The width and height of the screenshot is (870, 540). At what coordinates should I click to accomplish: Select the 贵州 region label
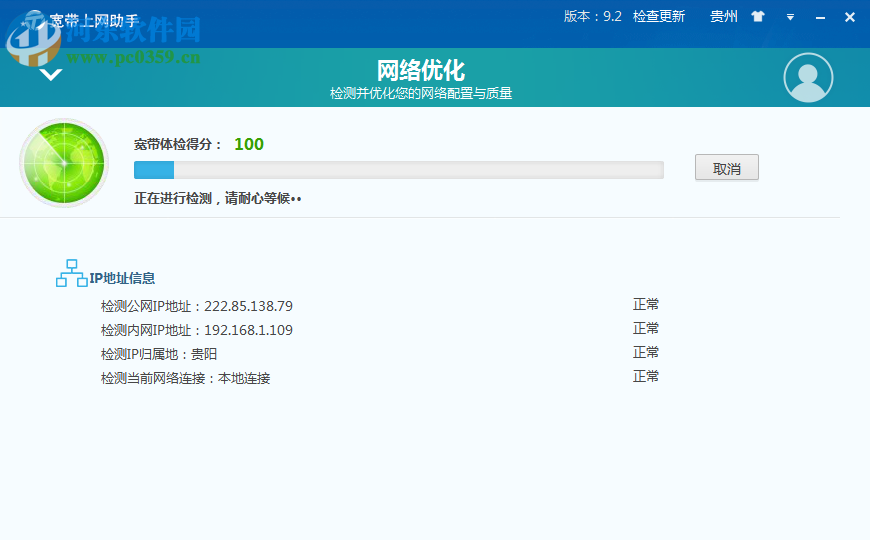coord(724,17)
